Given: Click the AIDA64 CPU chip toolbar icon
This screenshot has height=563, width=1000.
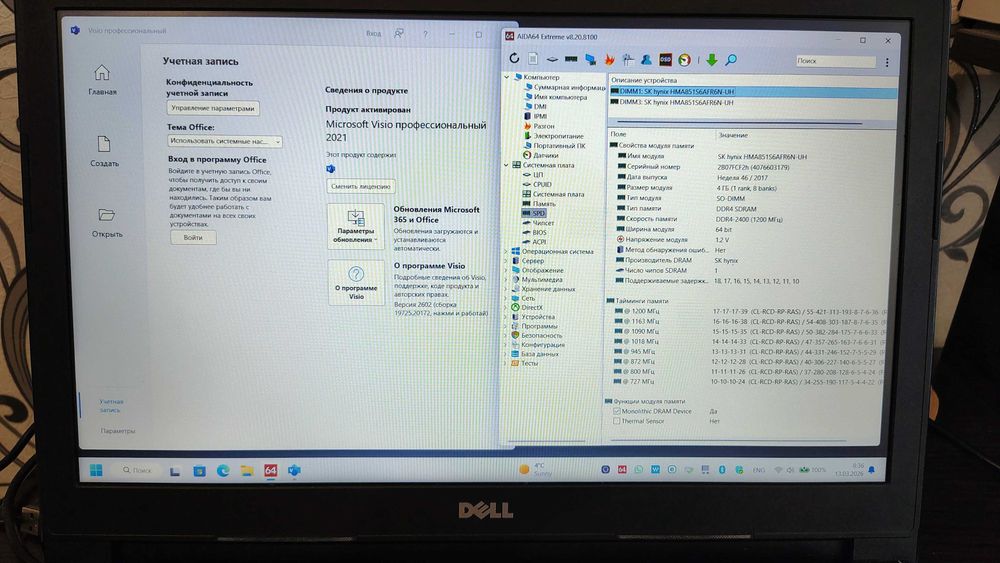Looking at the screenshot, I should click(x=552, y=59).
